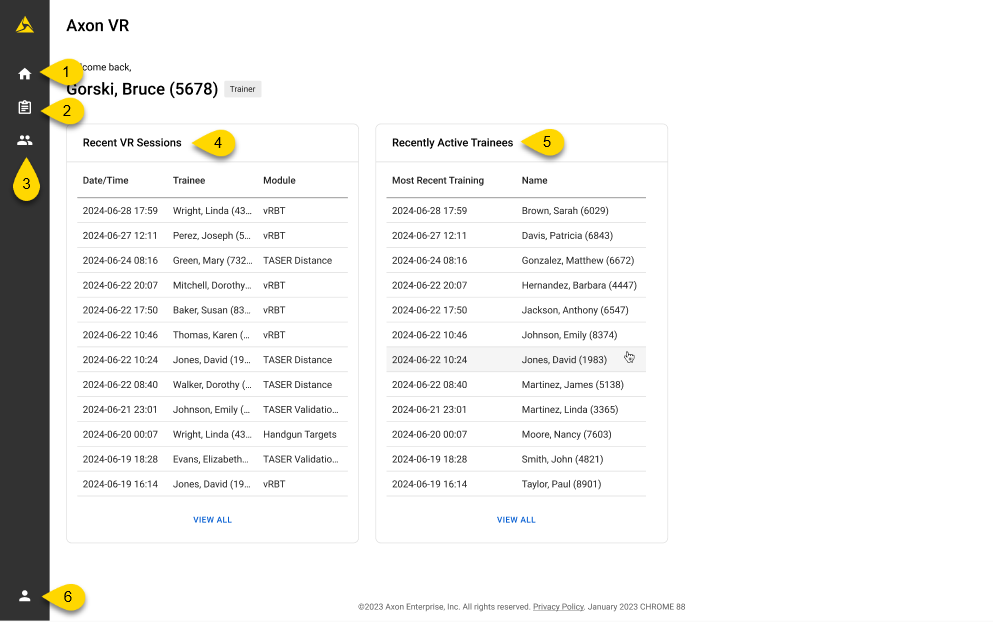Open the Privacy Policy link
The width and height of the screenshot is (993, 622).
click(x=558, y=607)
